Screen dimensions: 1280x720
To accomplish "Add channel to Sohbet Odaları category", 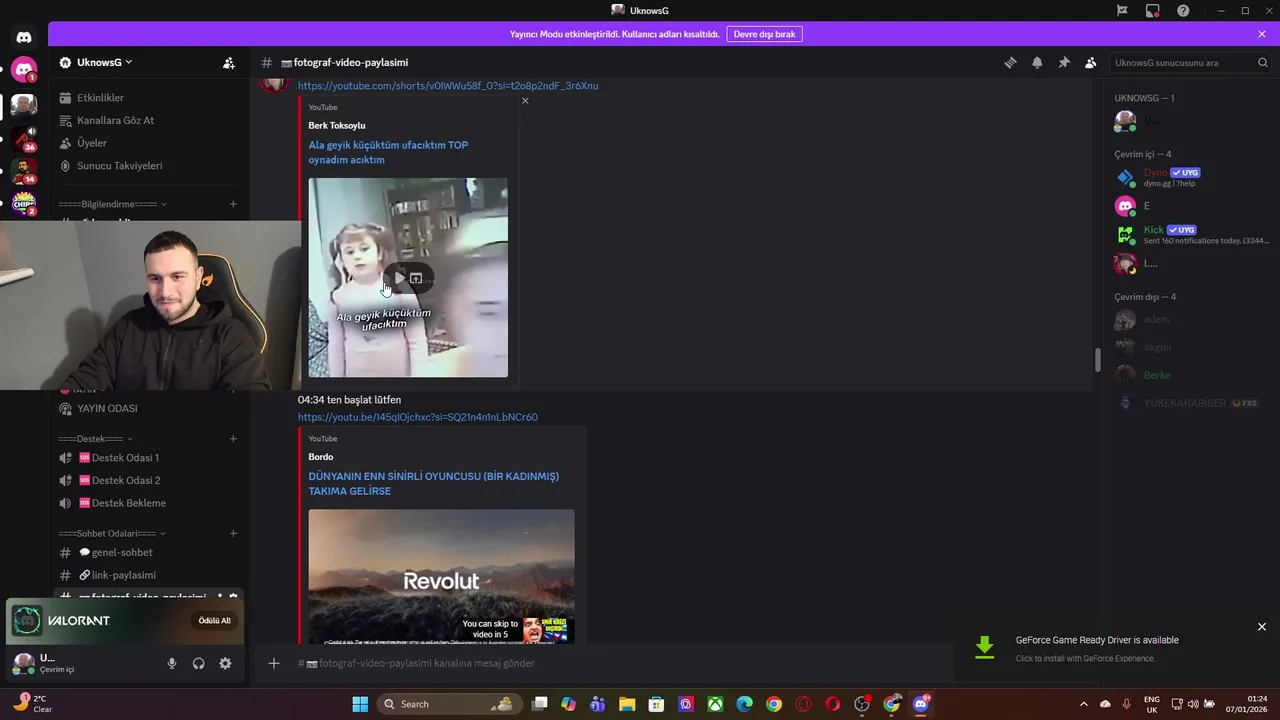I will click(x=233, y=533).
